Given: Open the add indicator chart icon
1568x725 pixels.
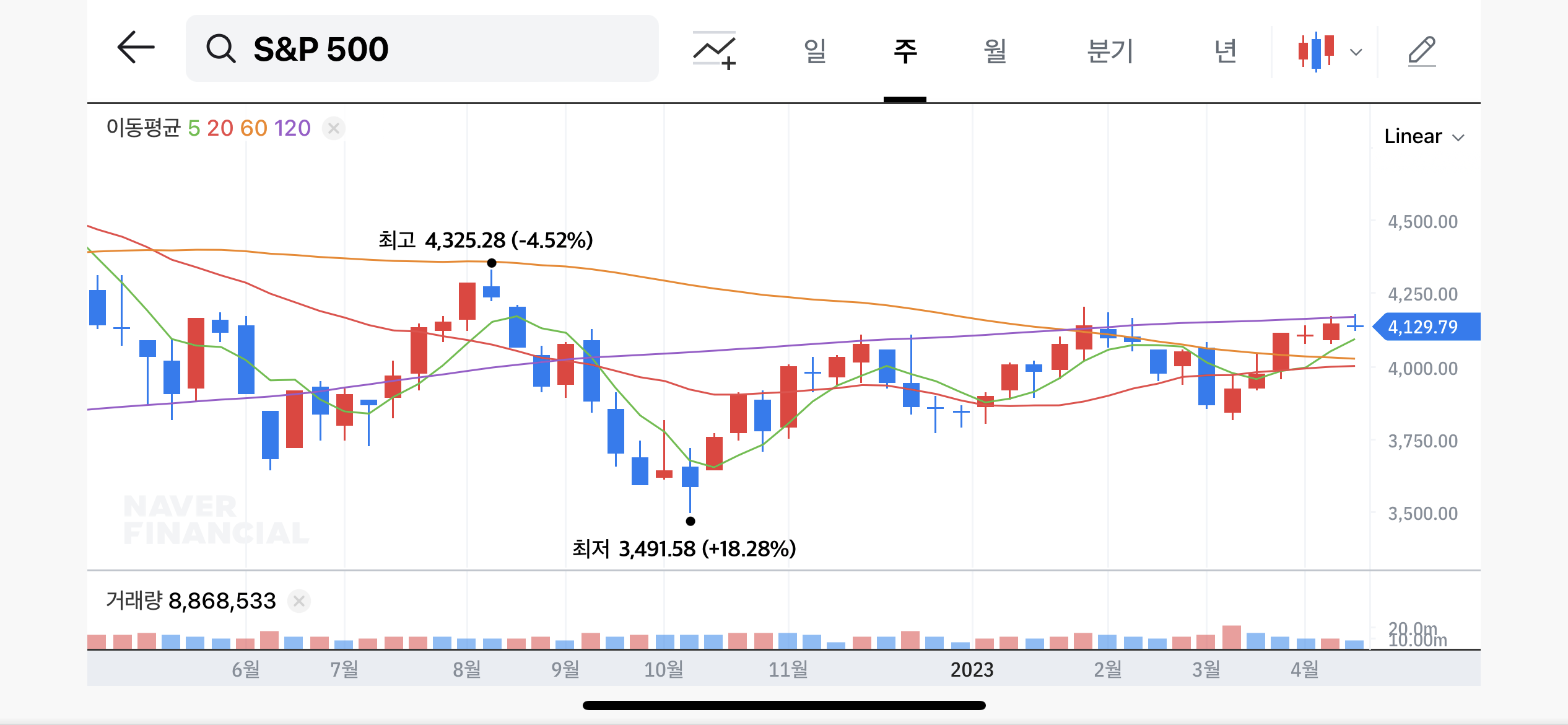Looking at the screenshot, I should tap(714, 50).
